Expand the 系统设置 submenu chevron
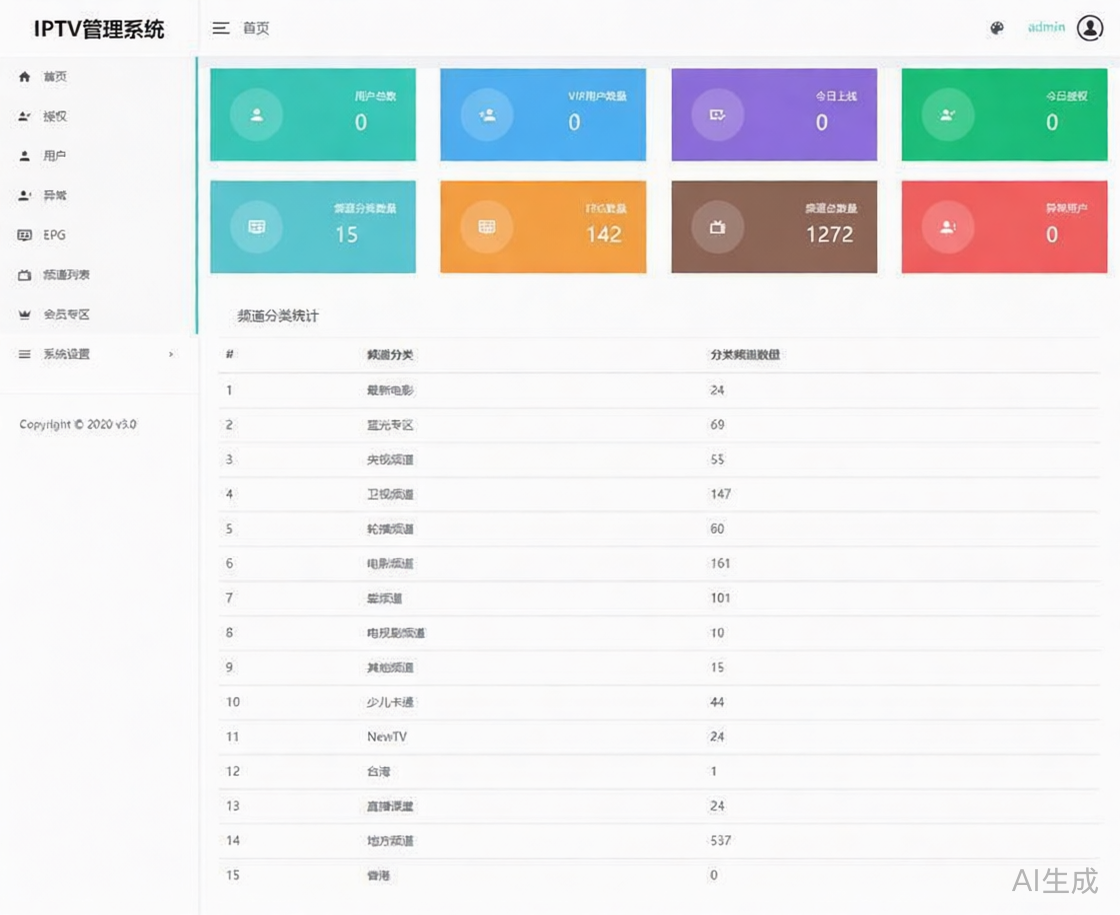 click(170, 354)
